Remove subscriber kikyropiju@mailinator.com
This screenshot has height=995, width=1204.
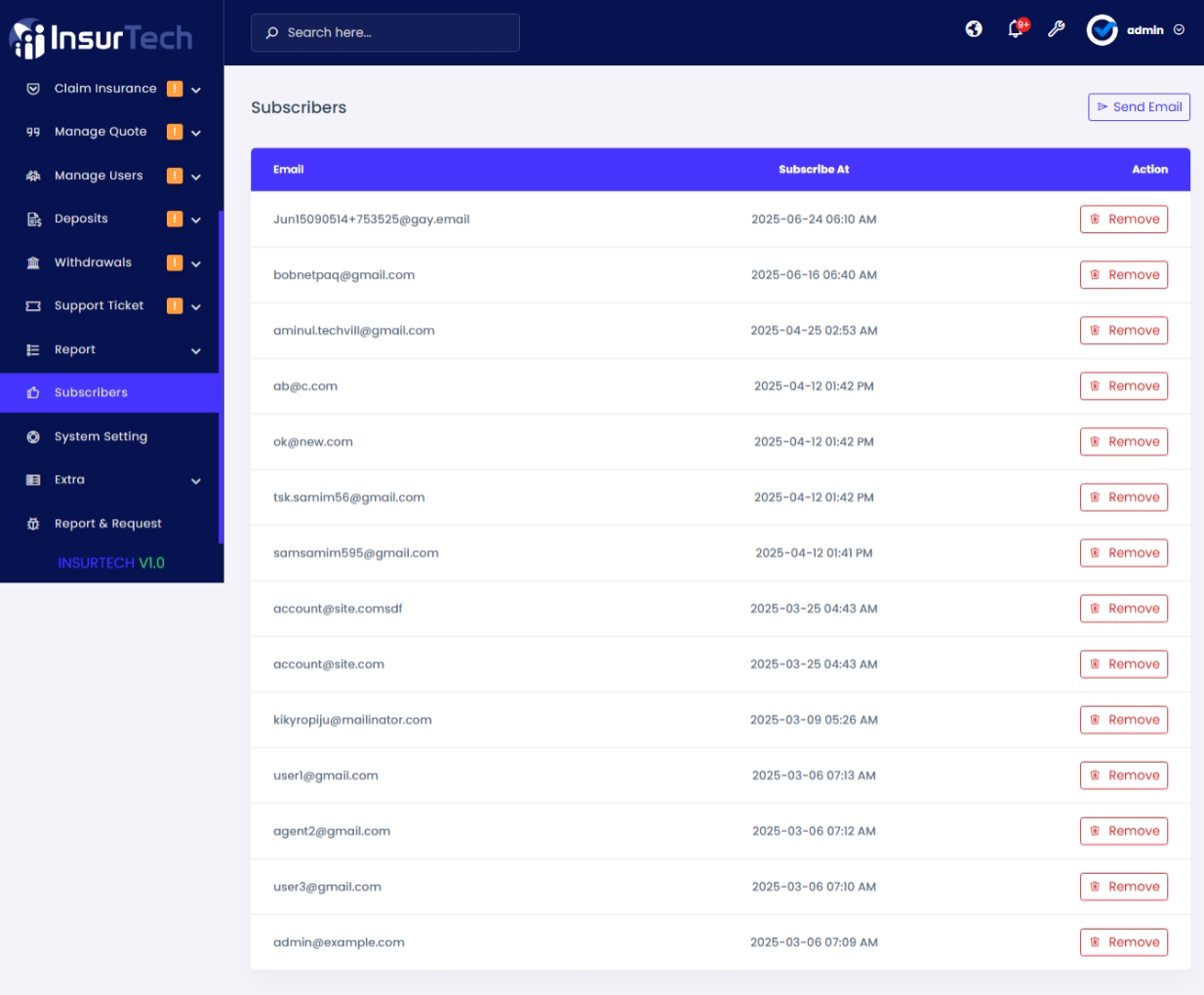[x=1123, y=720]
